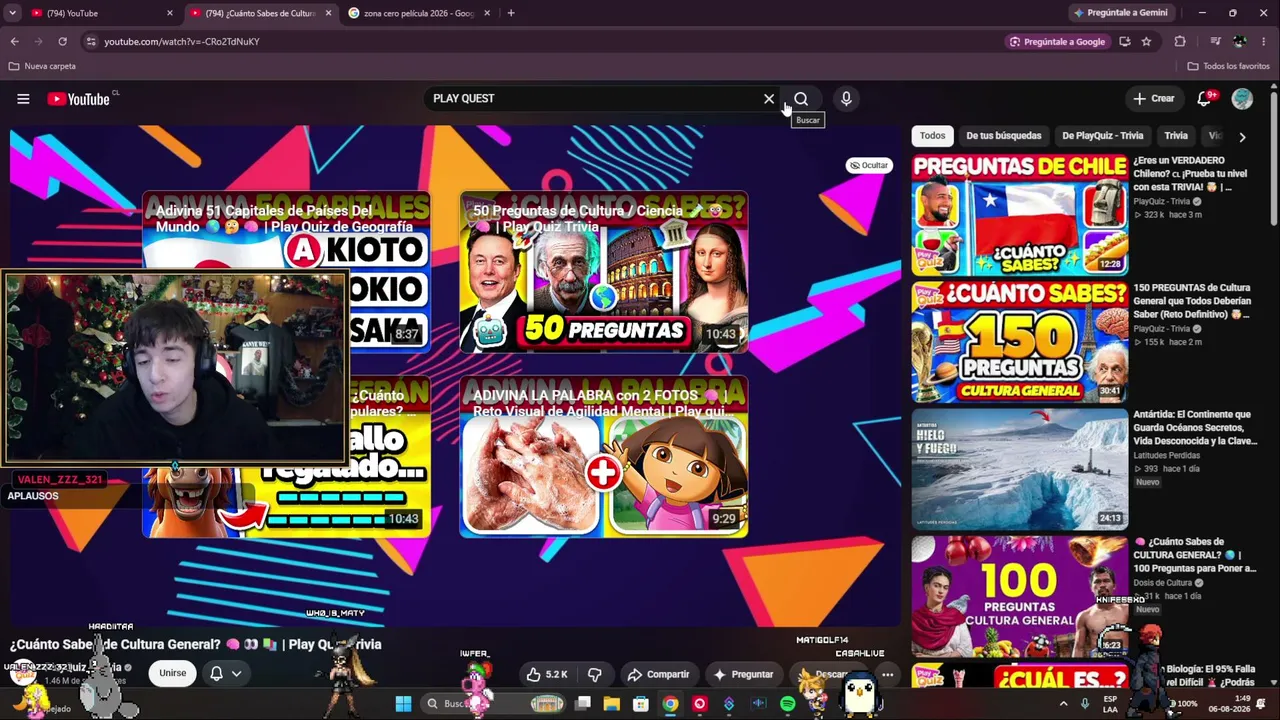Show hidden system tray icons
The width and height of the screenshot is (1280, 720).
tap(1063, 704)
